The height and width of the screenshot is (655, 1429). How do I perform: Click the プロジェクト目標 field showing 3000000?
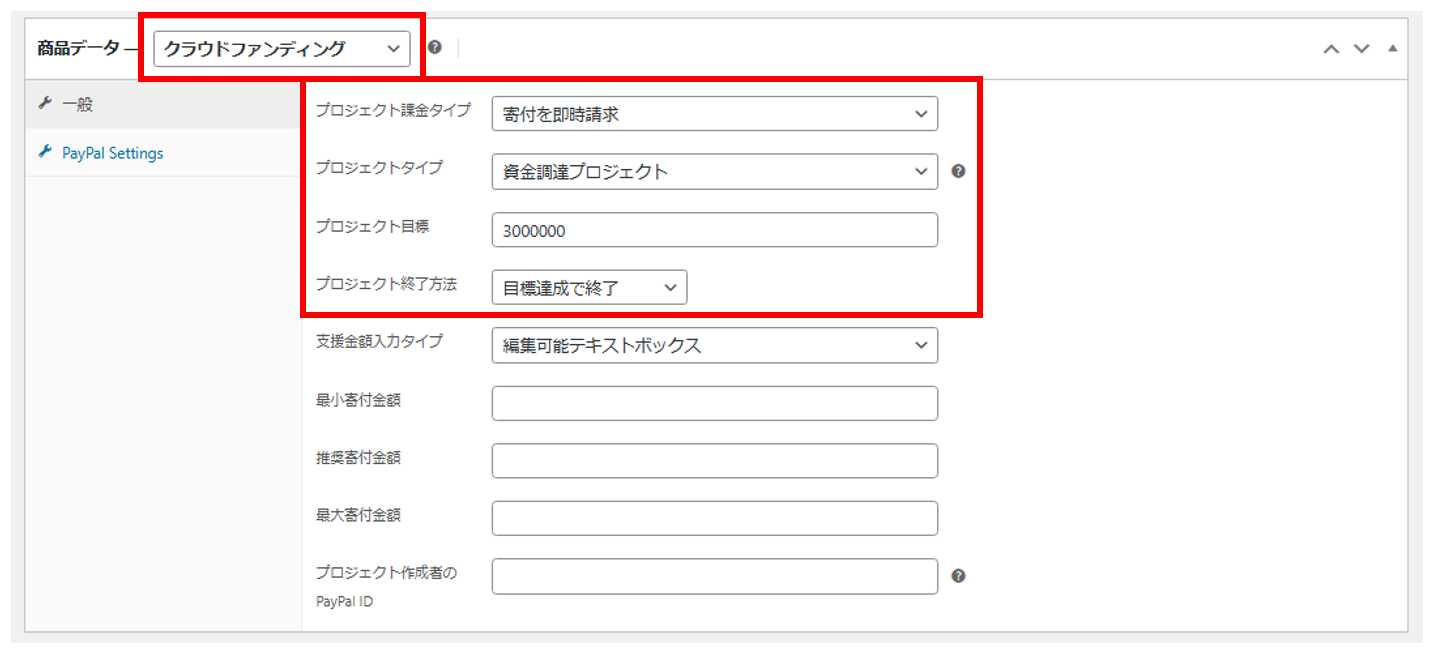pos(714,230)
